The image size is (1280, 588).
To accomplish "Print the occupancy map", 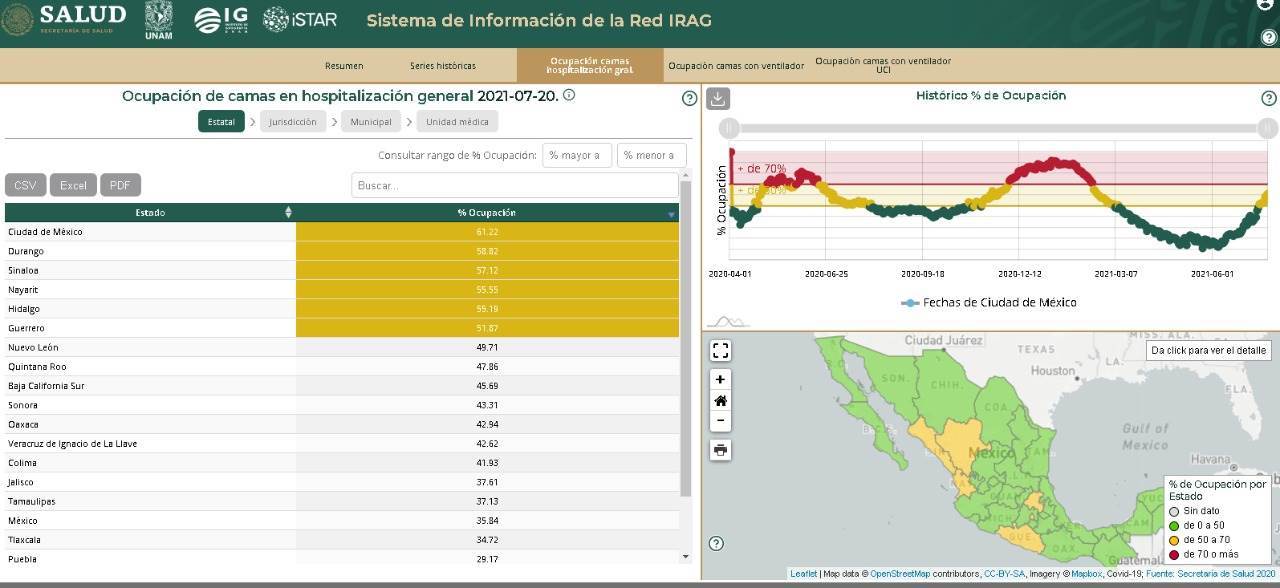I will tap(720, 450).
